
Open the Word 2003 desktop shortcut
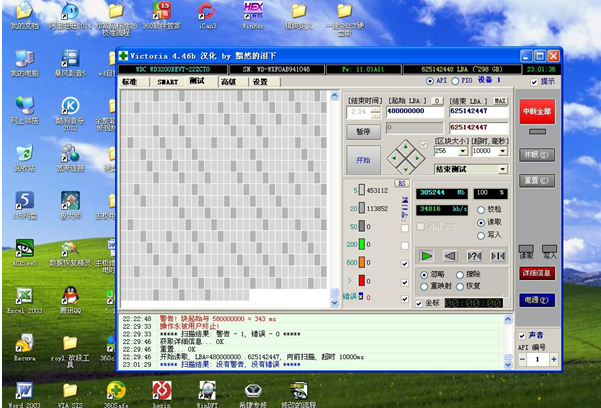click(24, 395)
